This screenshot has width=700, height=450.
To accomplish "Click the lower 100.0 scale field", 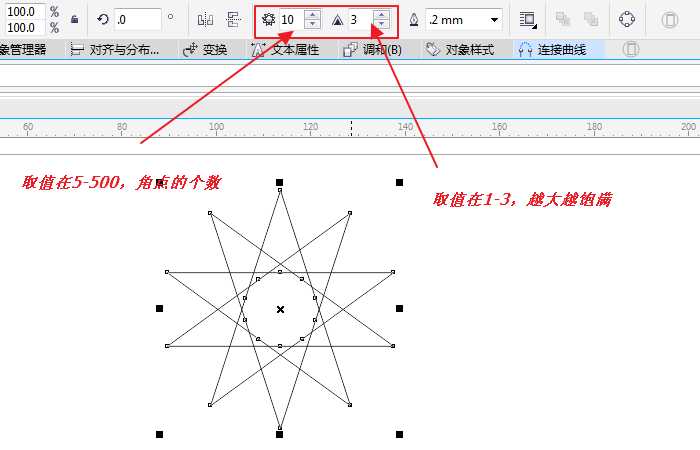I will (25, 28).
